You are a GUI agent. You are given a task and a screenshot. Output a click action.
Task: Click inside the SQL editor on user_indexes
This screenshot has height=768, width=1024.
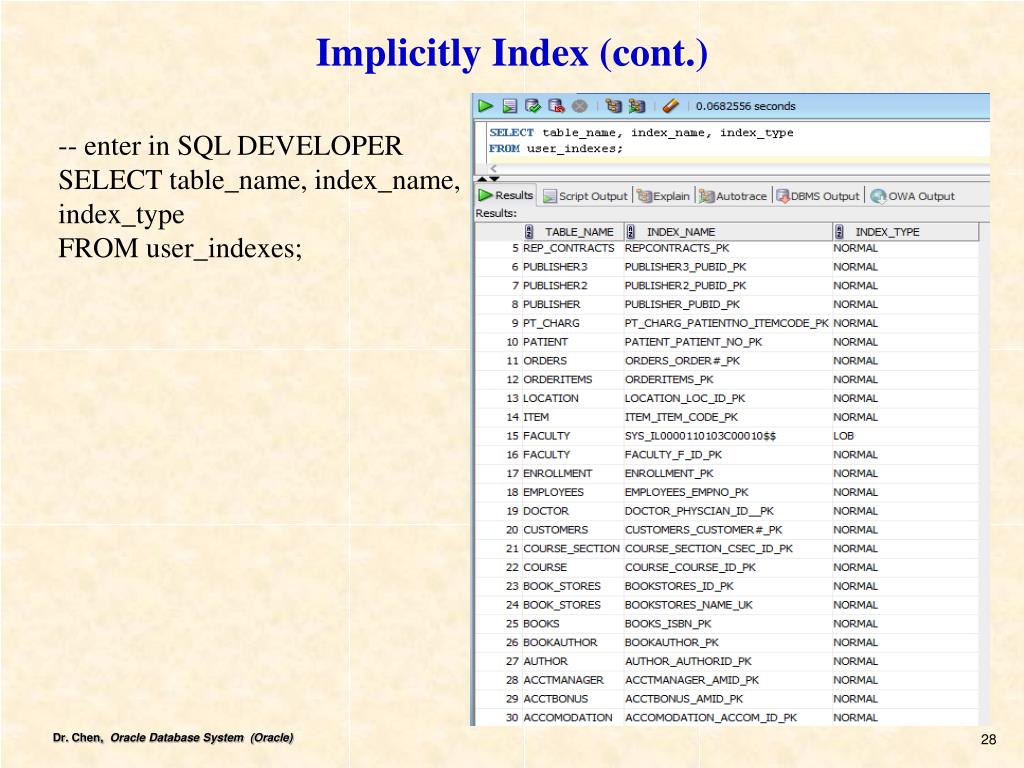[x=575, y=149]
